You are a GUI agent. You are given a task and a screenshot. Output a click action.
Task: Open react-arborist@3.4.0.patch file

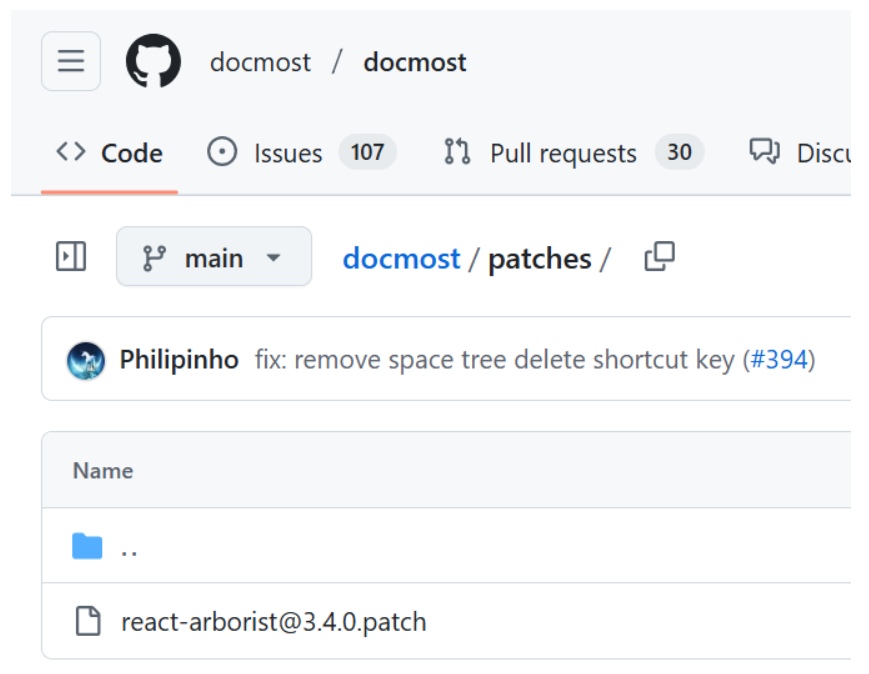(x=274, y=622)
